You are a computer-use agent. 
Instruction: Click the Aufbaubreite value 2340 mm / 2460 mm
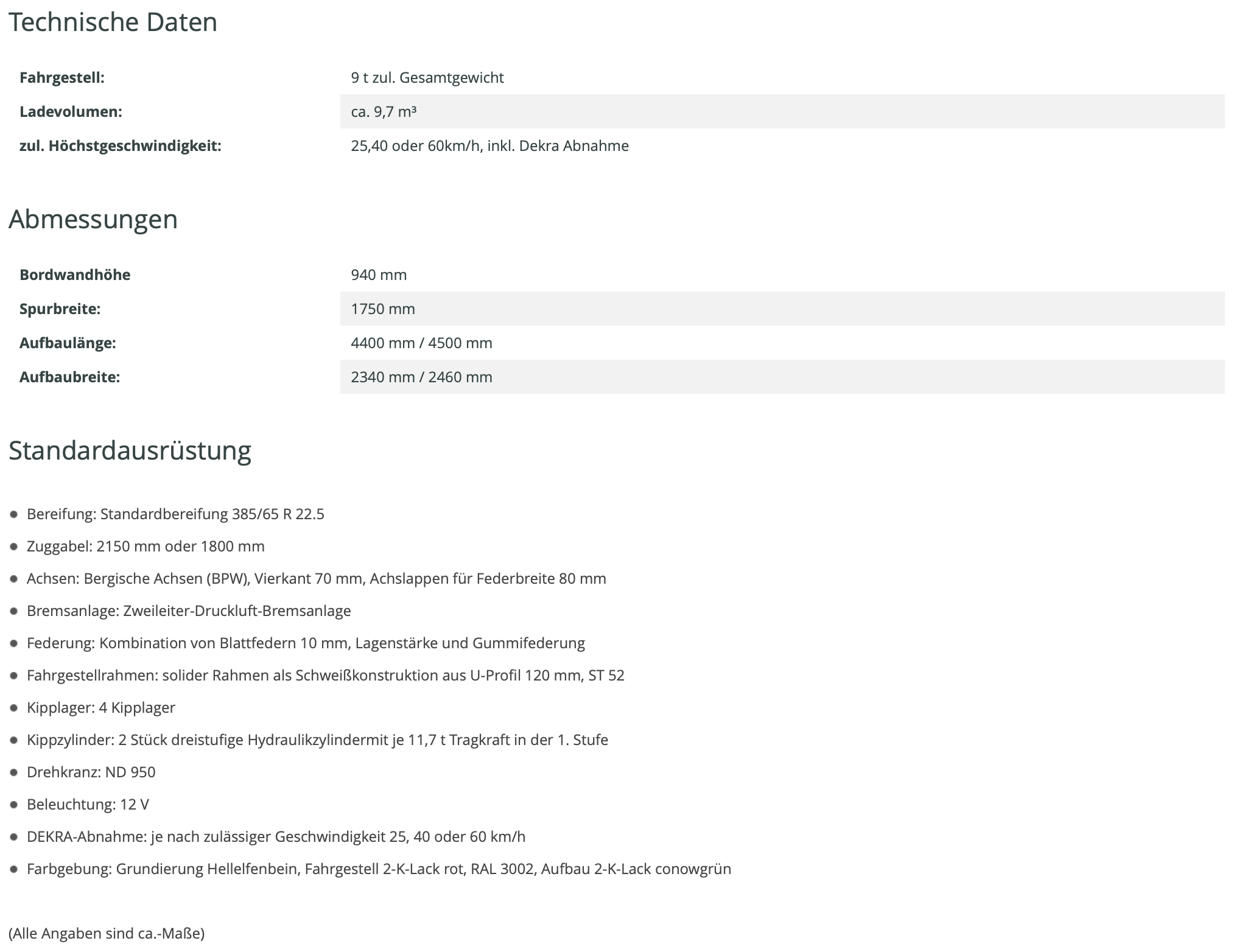point(421,377)
